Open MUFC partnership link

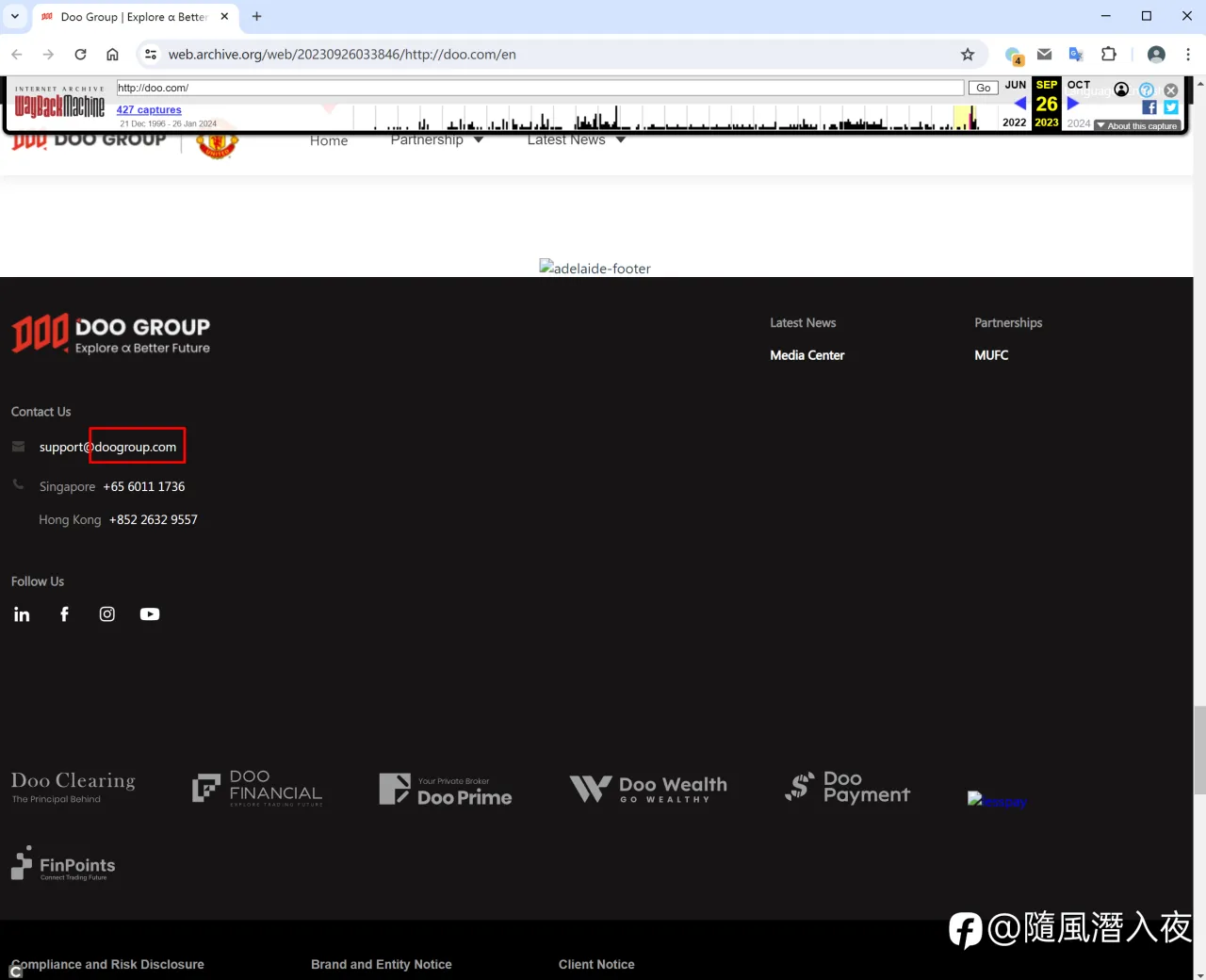click(991, 355)
